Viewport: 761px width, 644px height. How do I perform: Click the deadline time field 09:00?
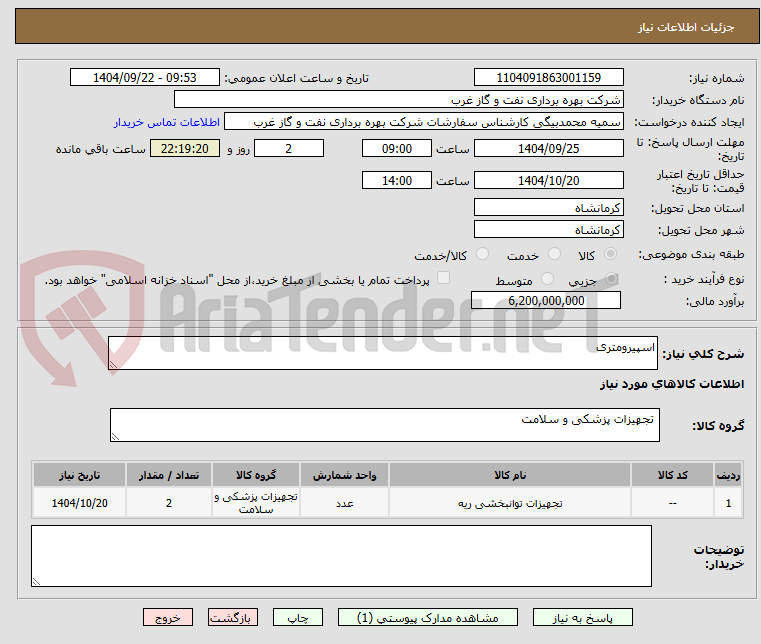(x=397, y=148)
